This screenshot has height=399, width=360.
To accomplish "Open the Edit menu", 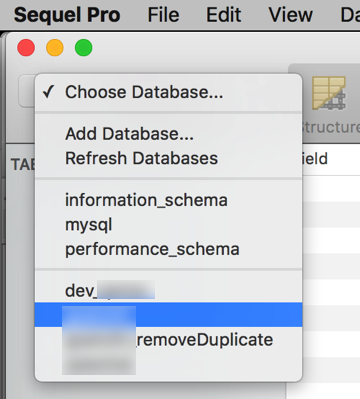I will click(223, 15).
